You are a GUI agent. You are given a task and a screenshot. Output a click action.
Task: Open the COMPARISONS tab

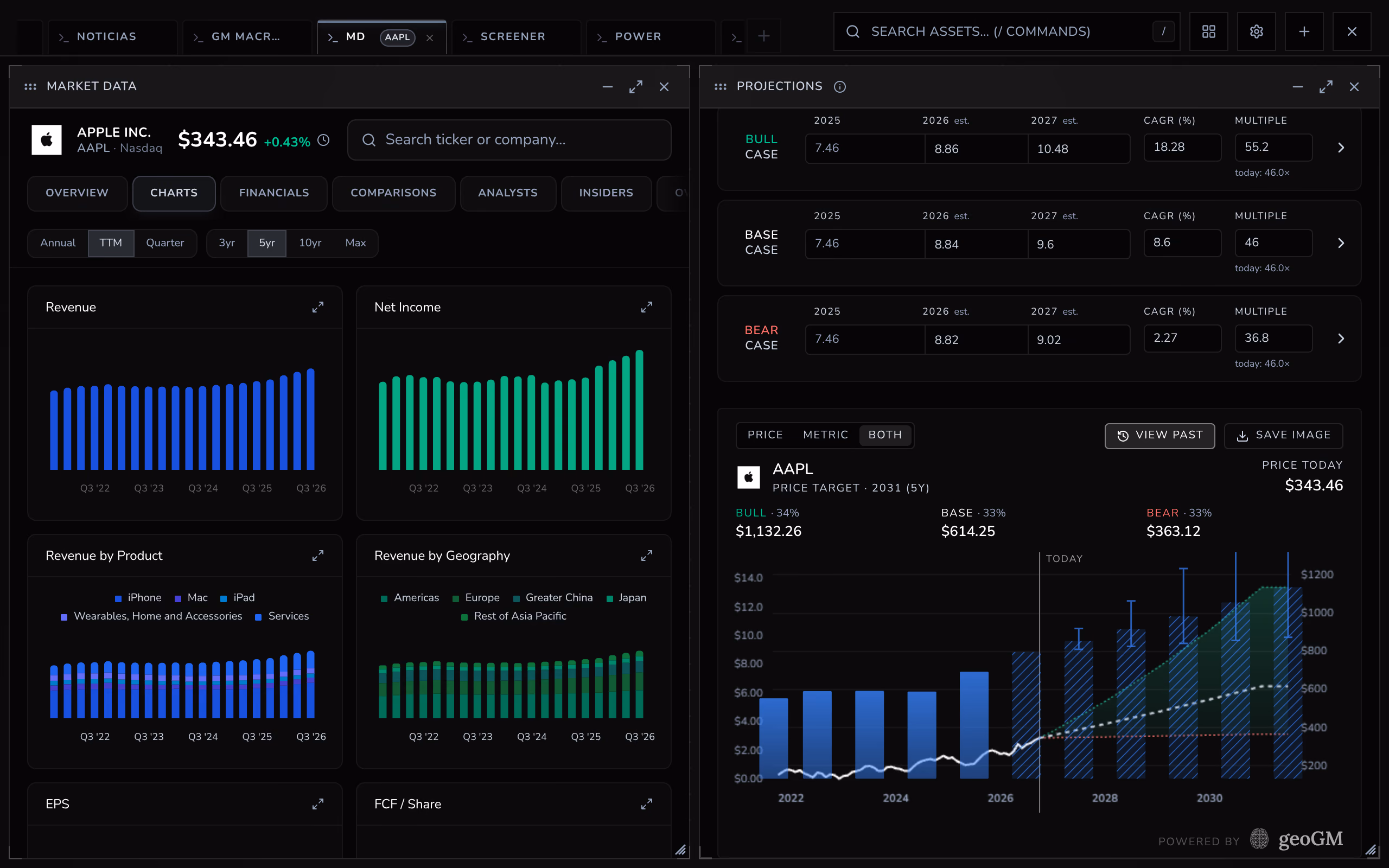(x=394, y=194)
